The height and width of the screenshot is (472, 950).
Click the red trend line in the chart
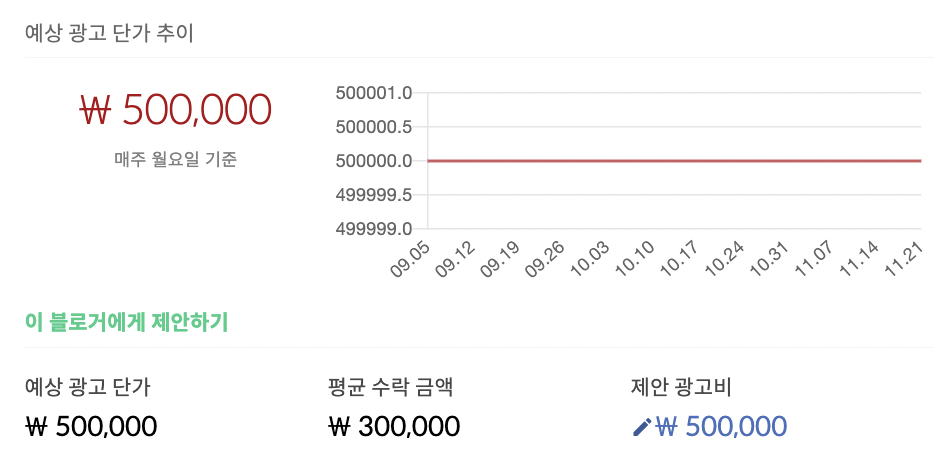coord(674,161)
